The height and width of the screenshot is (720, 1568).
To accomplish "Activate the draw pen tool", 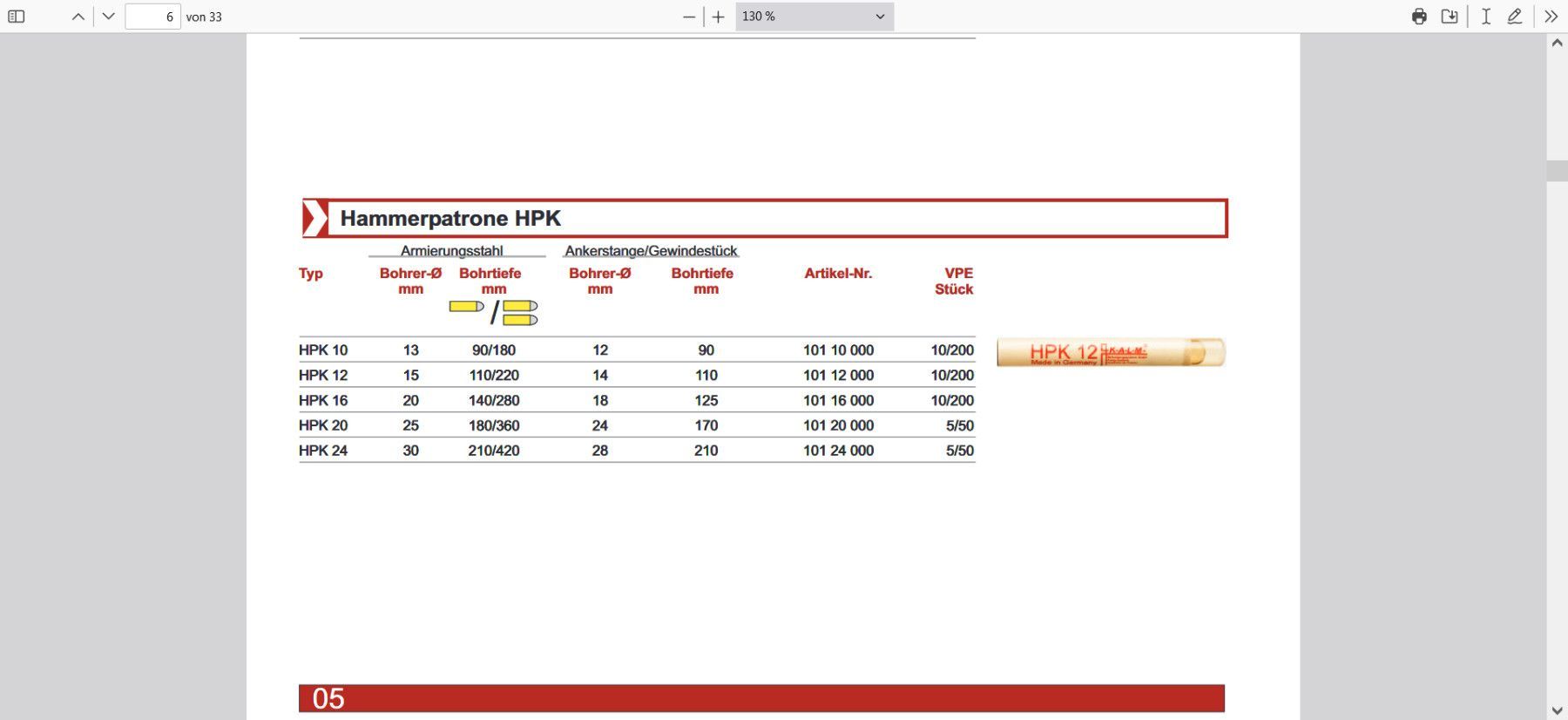I will [x=1515, y=17].
